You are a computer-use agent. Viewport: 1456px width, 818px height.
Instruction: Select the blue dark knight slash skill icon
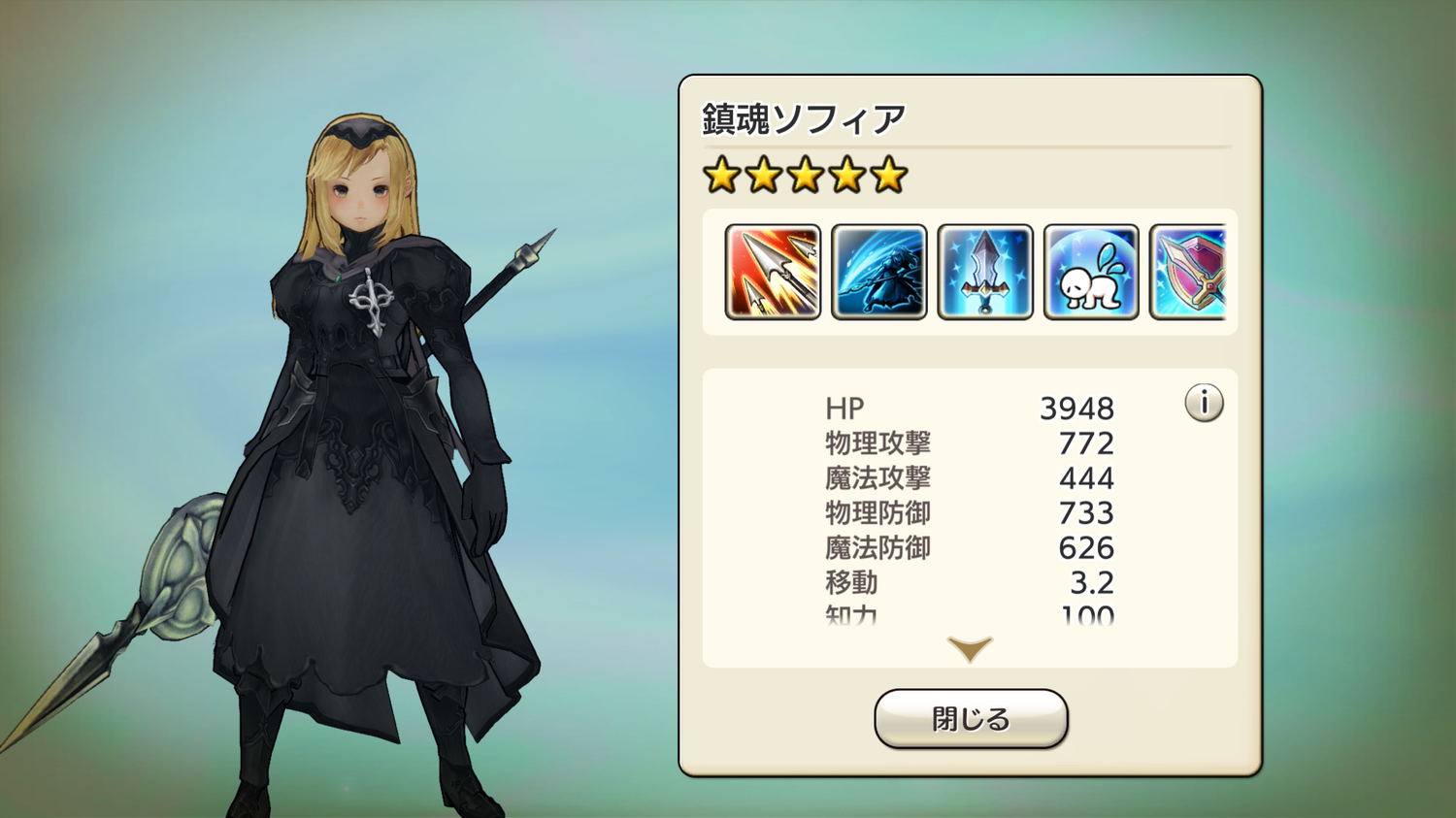pyautogui.click(x=879, y=272)
